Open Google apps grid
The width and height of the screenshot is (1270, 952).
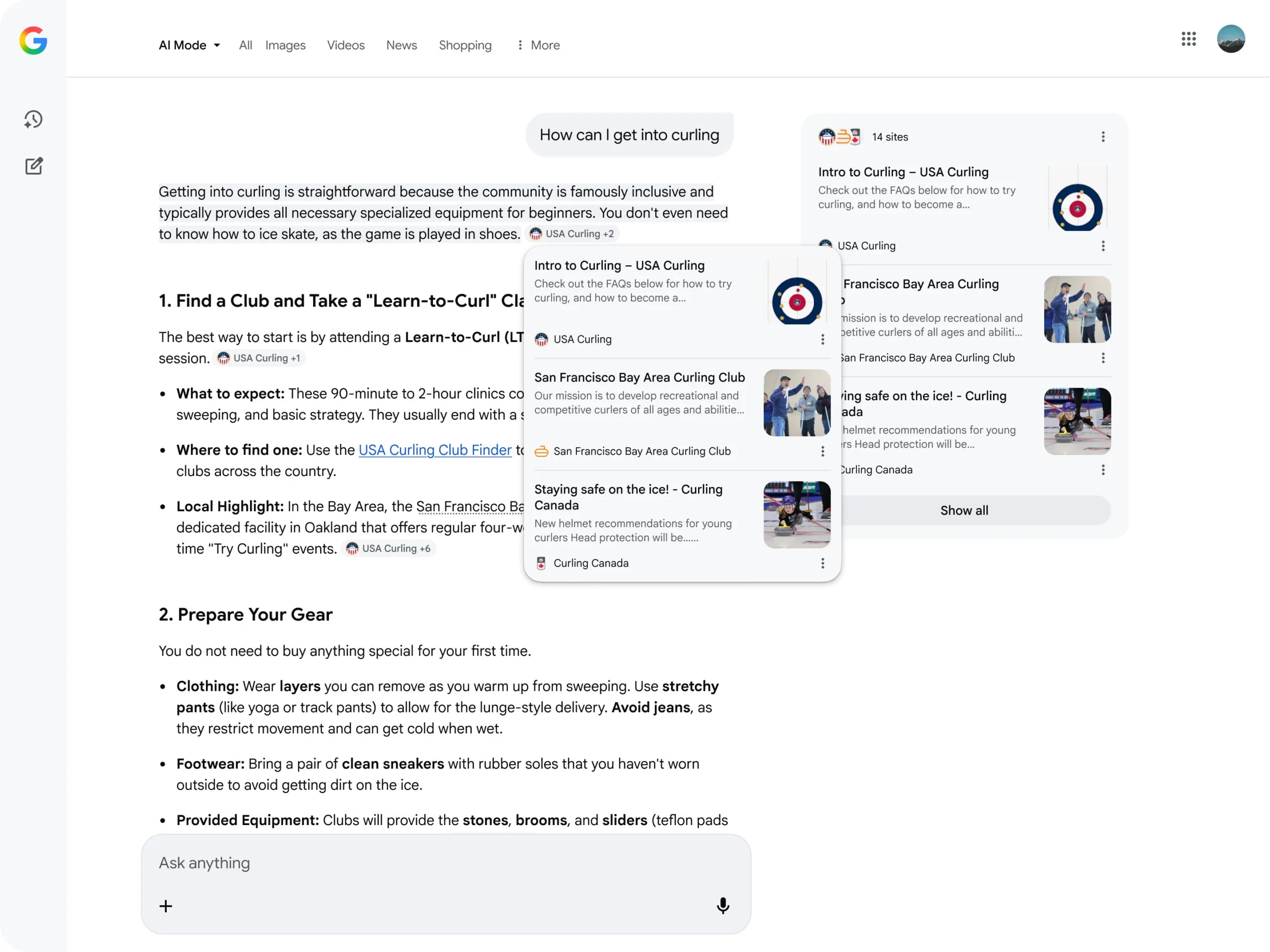coord(1188,39)
